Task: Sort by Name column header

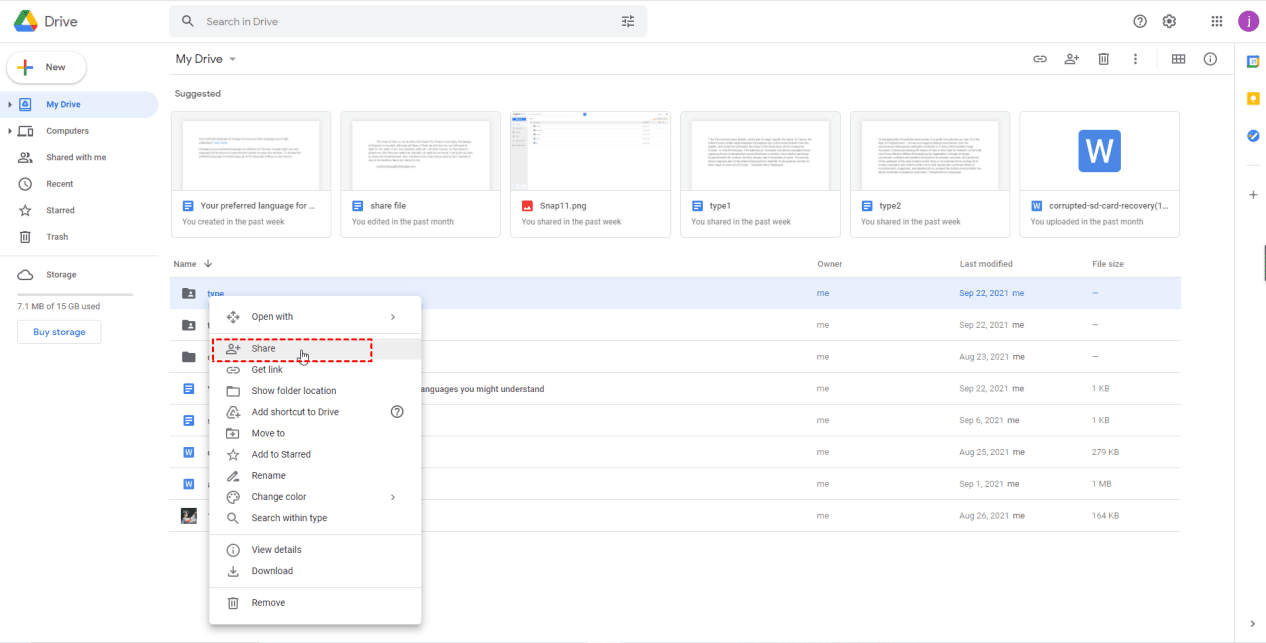Action: 185,264
